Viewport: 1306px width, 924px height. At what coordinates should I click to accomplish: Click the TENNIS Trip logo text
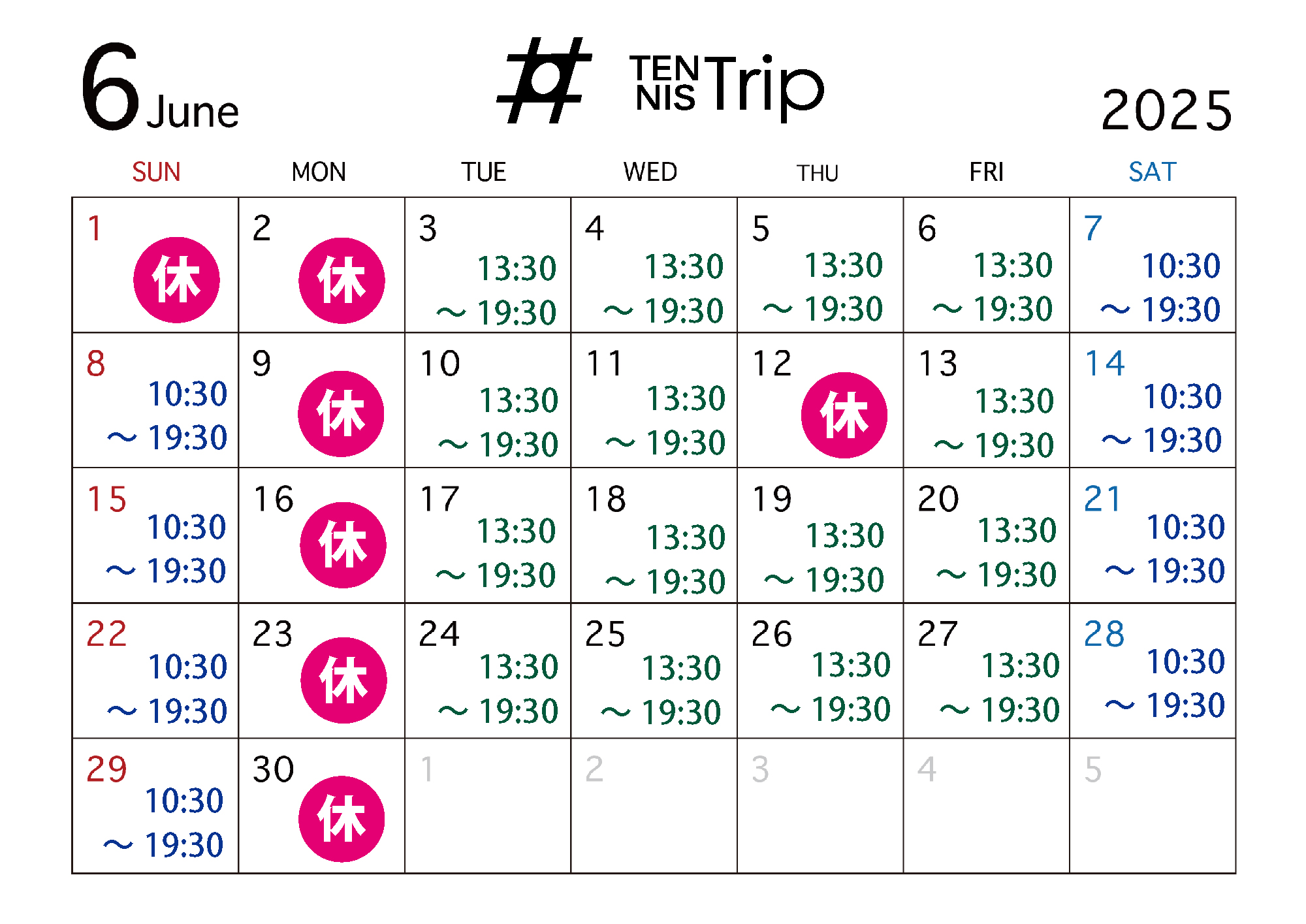coord(726,85)
